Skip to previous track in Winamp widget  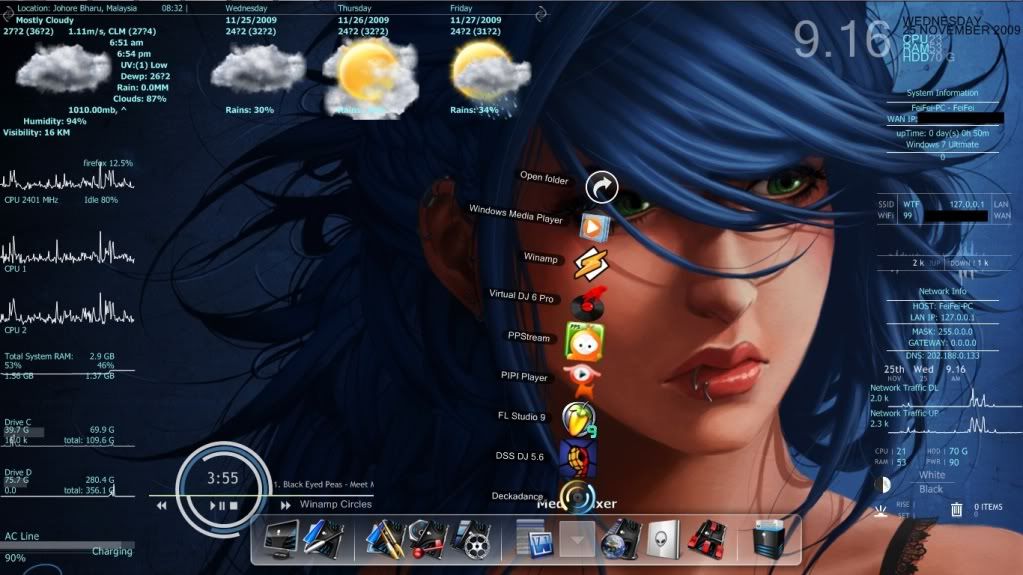[x=162, y=506]
